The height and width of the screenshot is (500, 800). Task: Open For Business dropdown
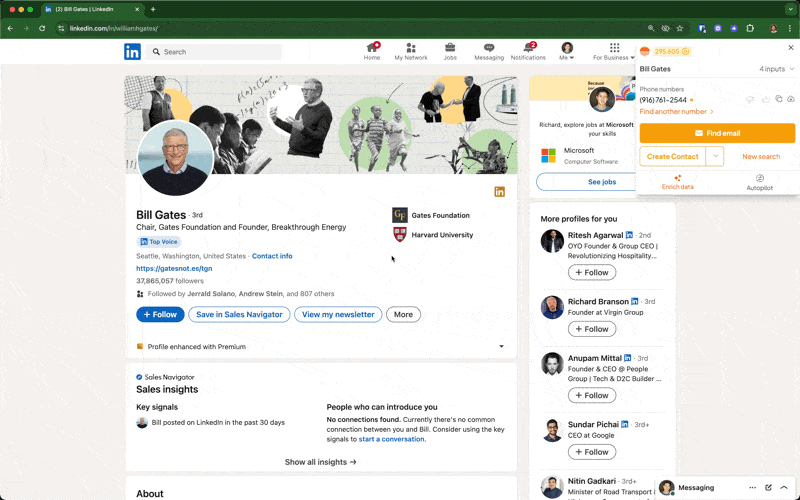(x=614, y=52)
